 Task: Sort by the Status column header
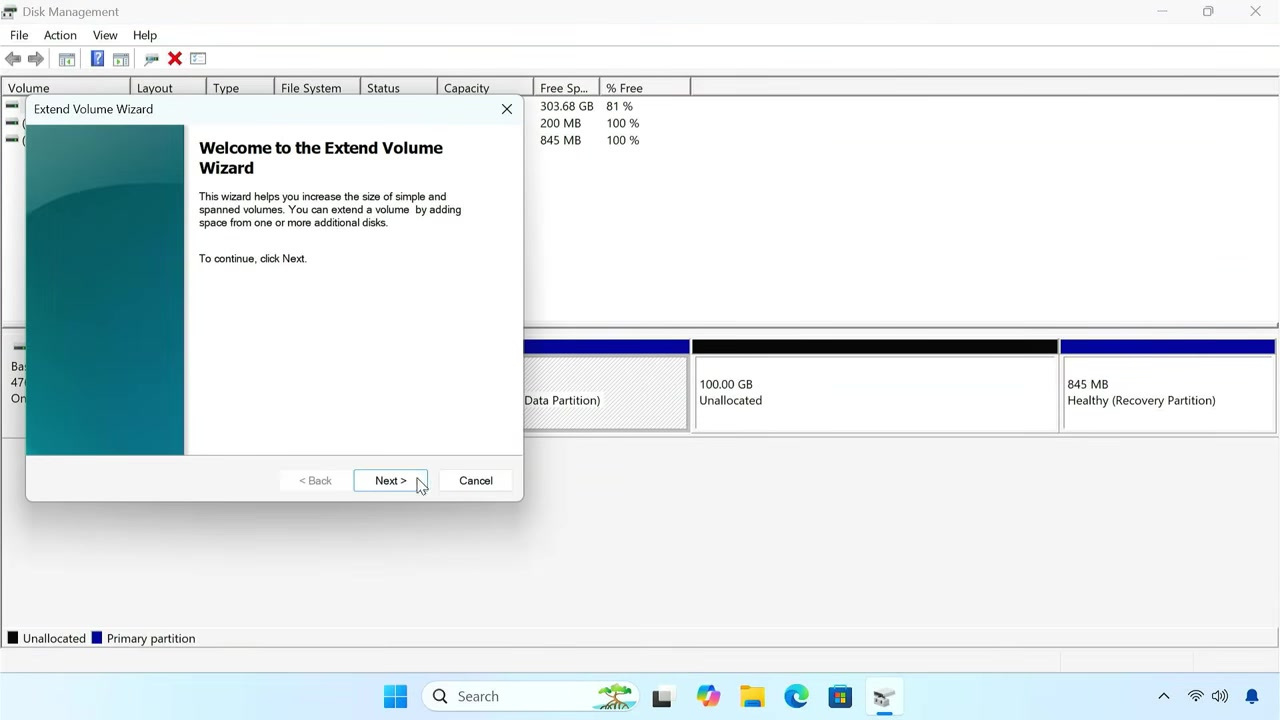[x=399, y=88]
